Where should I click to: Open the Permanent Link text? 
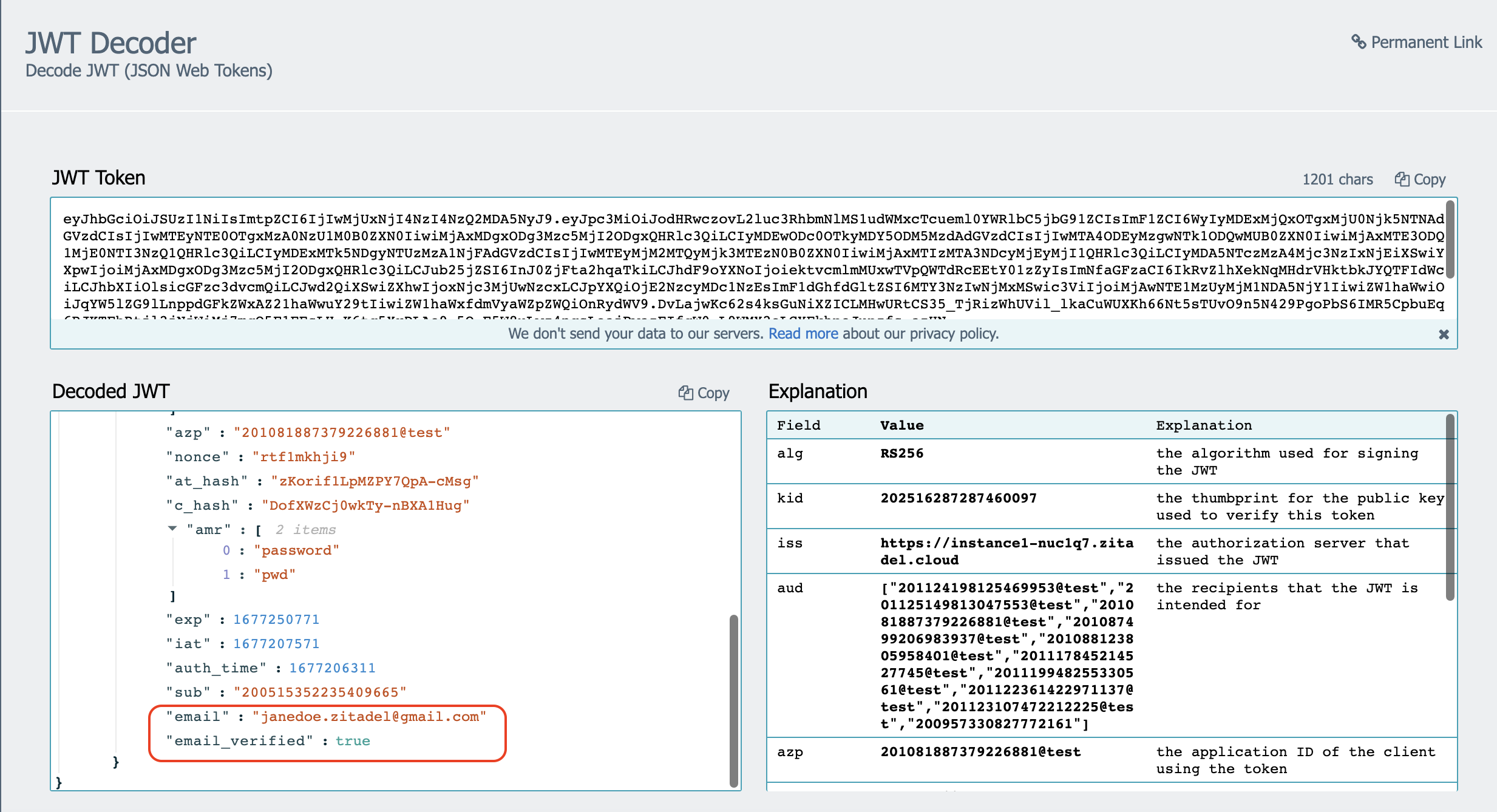[x=1426, y=42]
